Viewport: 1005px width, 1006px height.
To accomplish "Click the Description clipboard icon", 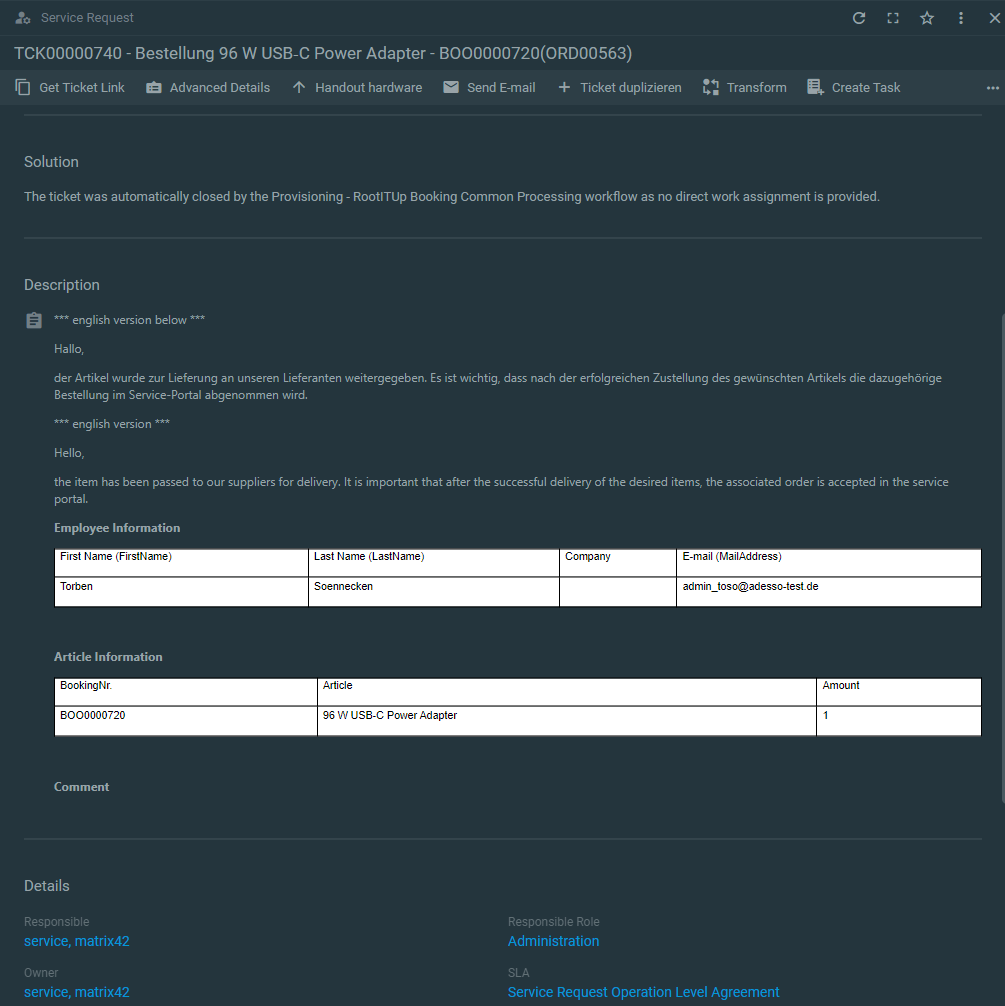I will pos(34,320).
